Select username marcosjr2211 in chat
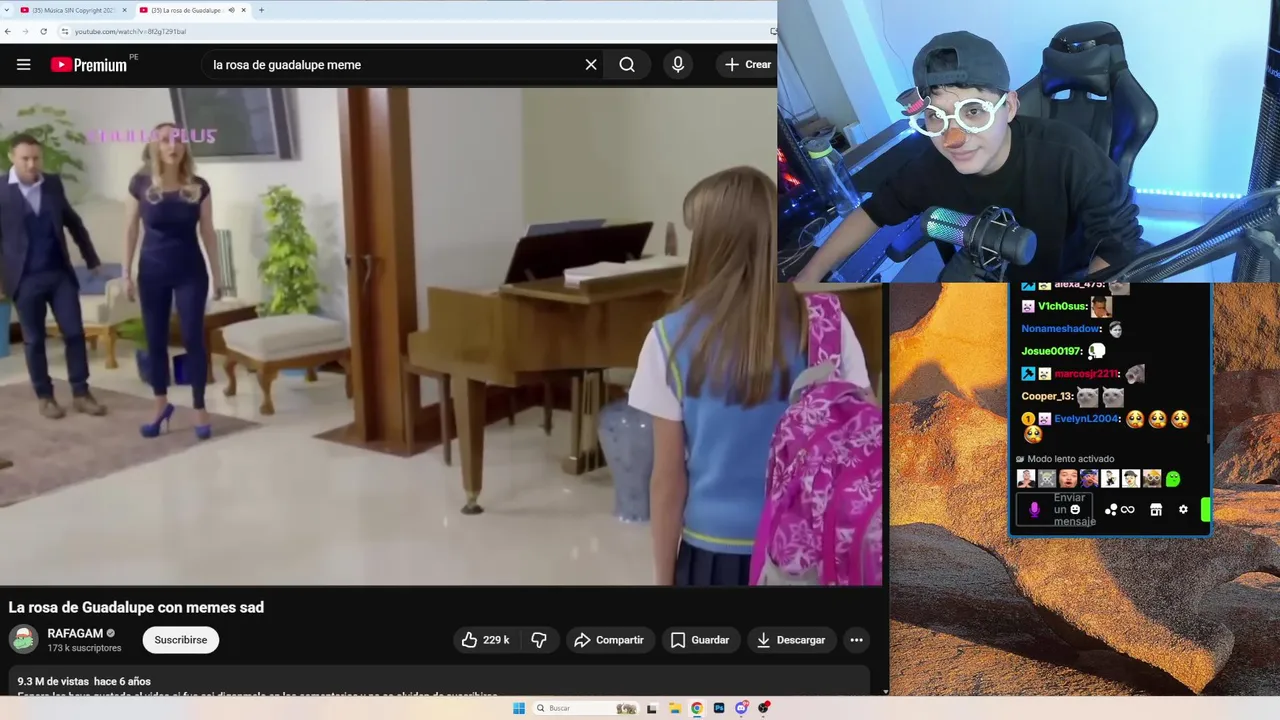Viewport: 1280px width, 720px height. [1086, 374]
